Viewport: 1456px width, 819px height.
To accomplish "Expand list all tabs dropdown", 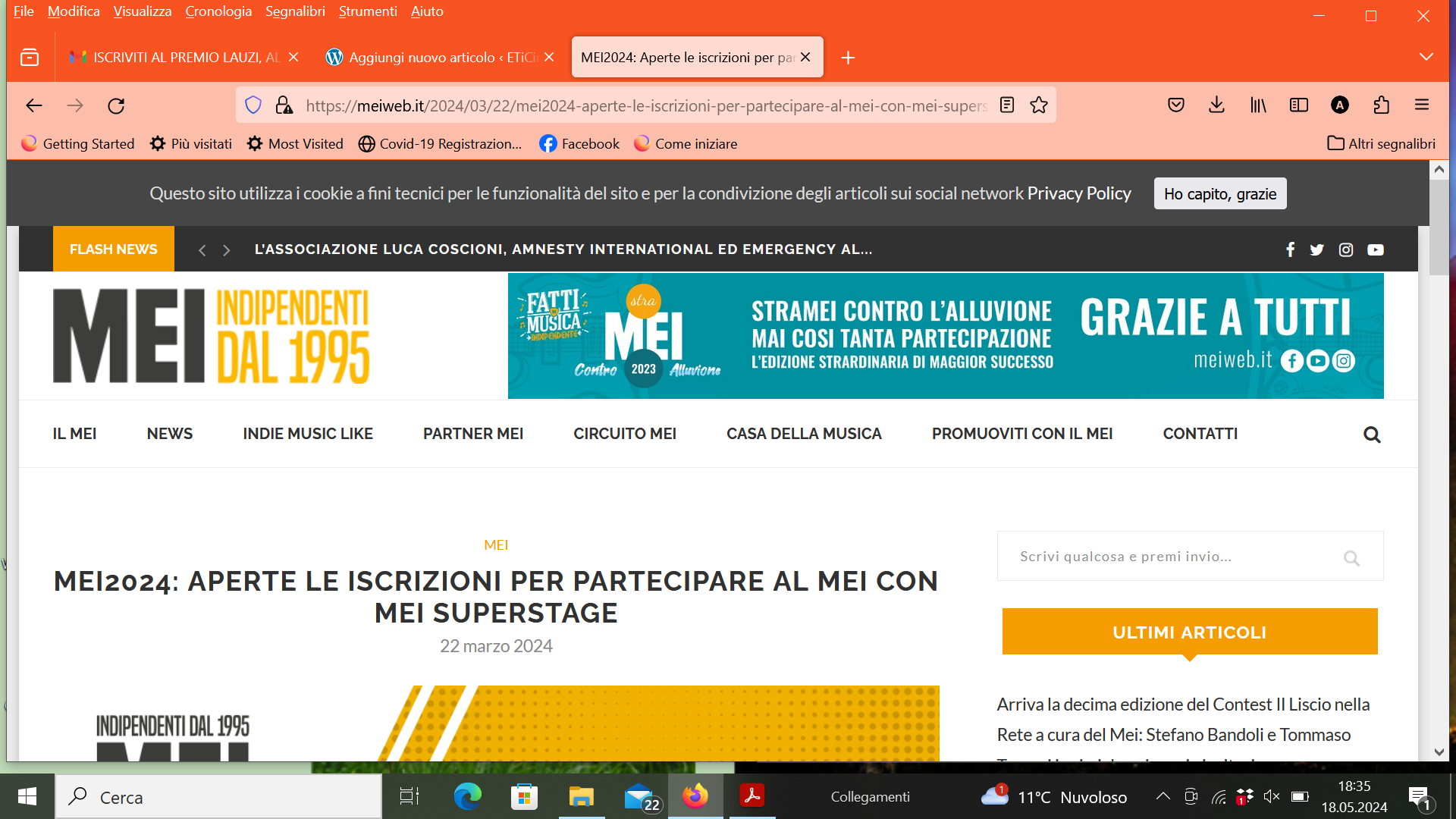I will point(1426,57).
